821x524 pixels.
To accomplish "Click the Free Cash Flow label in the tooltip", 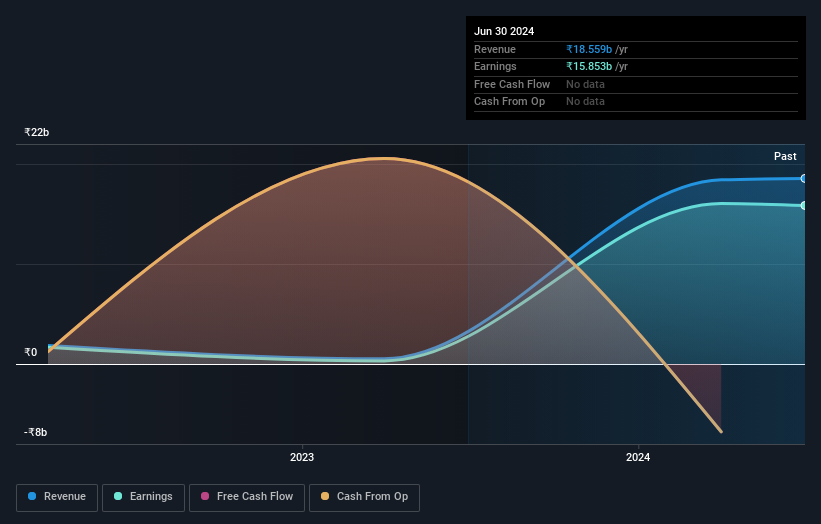I will 512,84.
